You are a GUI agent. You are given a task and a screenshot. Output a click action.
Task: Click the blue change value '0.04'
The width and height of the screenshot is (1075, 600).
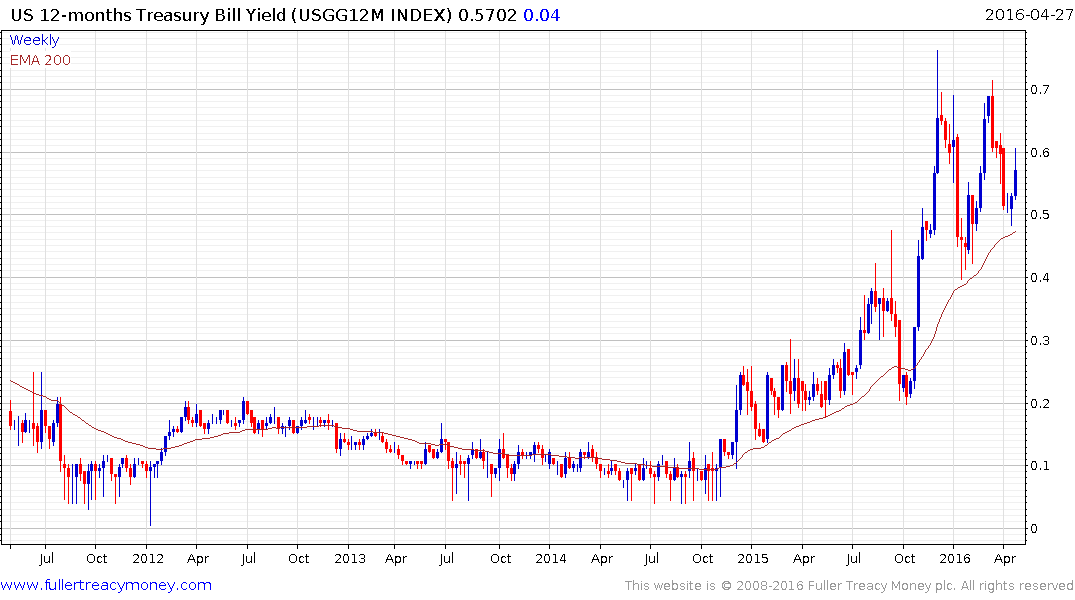coord(542,15)
